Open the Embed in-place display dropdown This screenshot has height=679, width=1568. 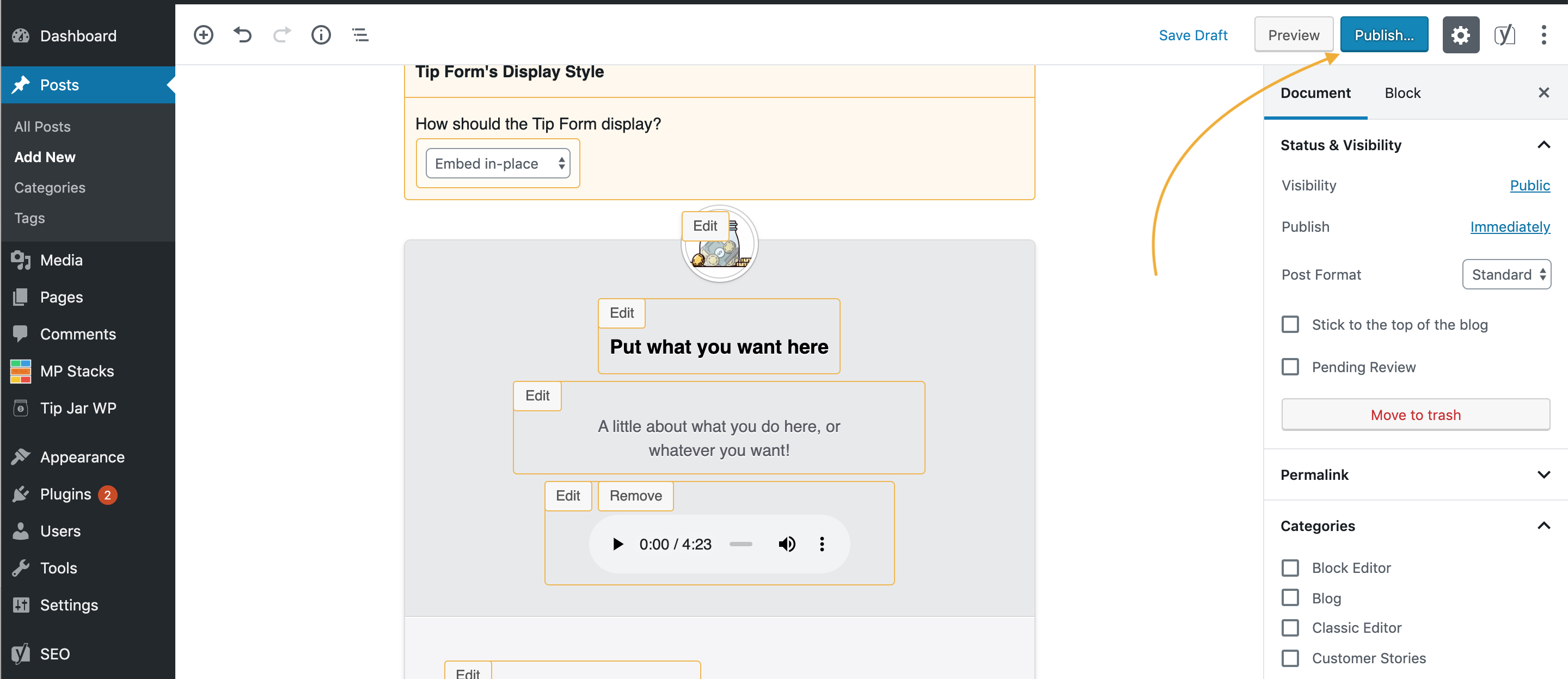click(x=497, y=164)
